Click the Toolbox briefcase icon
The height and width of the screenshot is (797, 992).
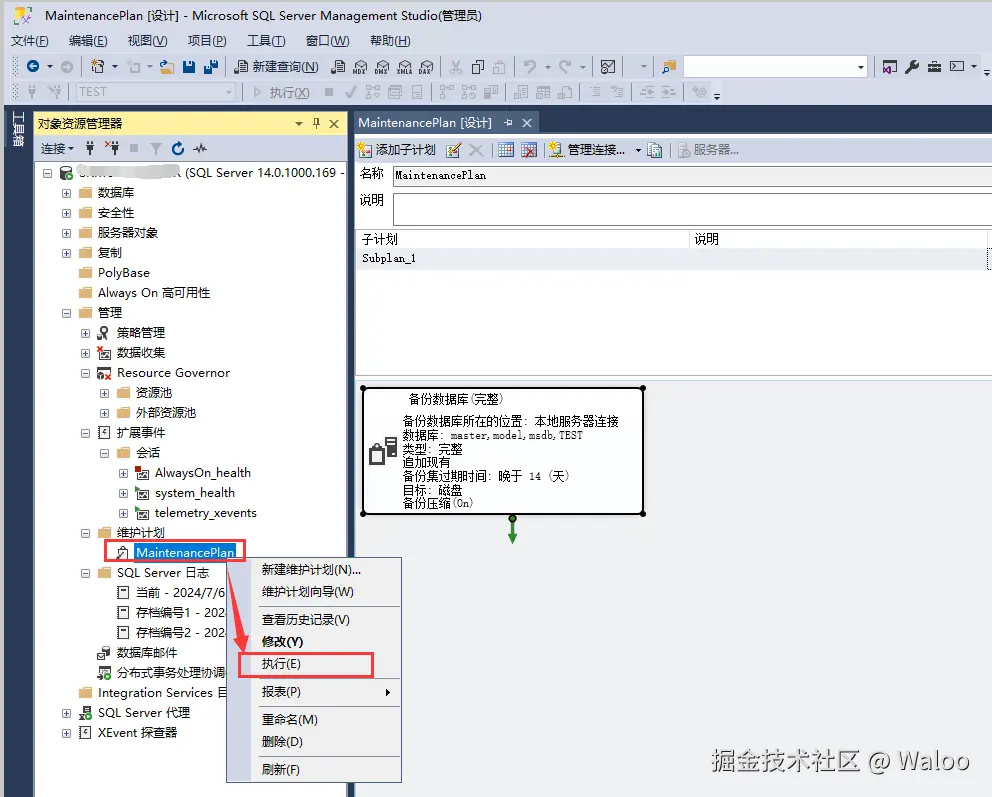pos(934,66)
